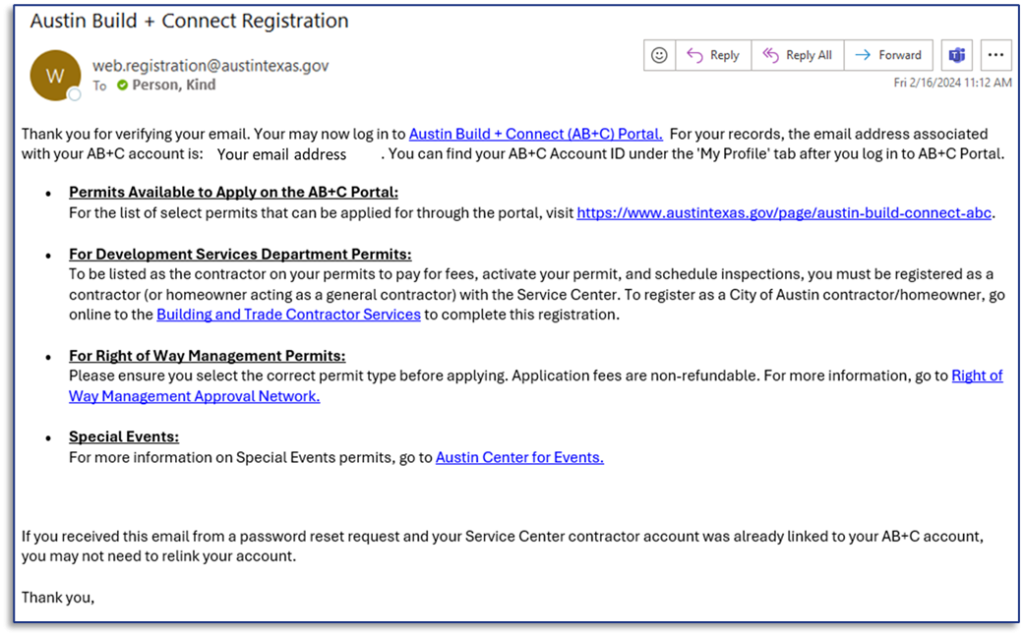Click the subject Austin Build + Connect Registration

coord(189,20)
